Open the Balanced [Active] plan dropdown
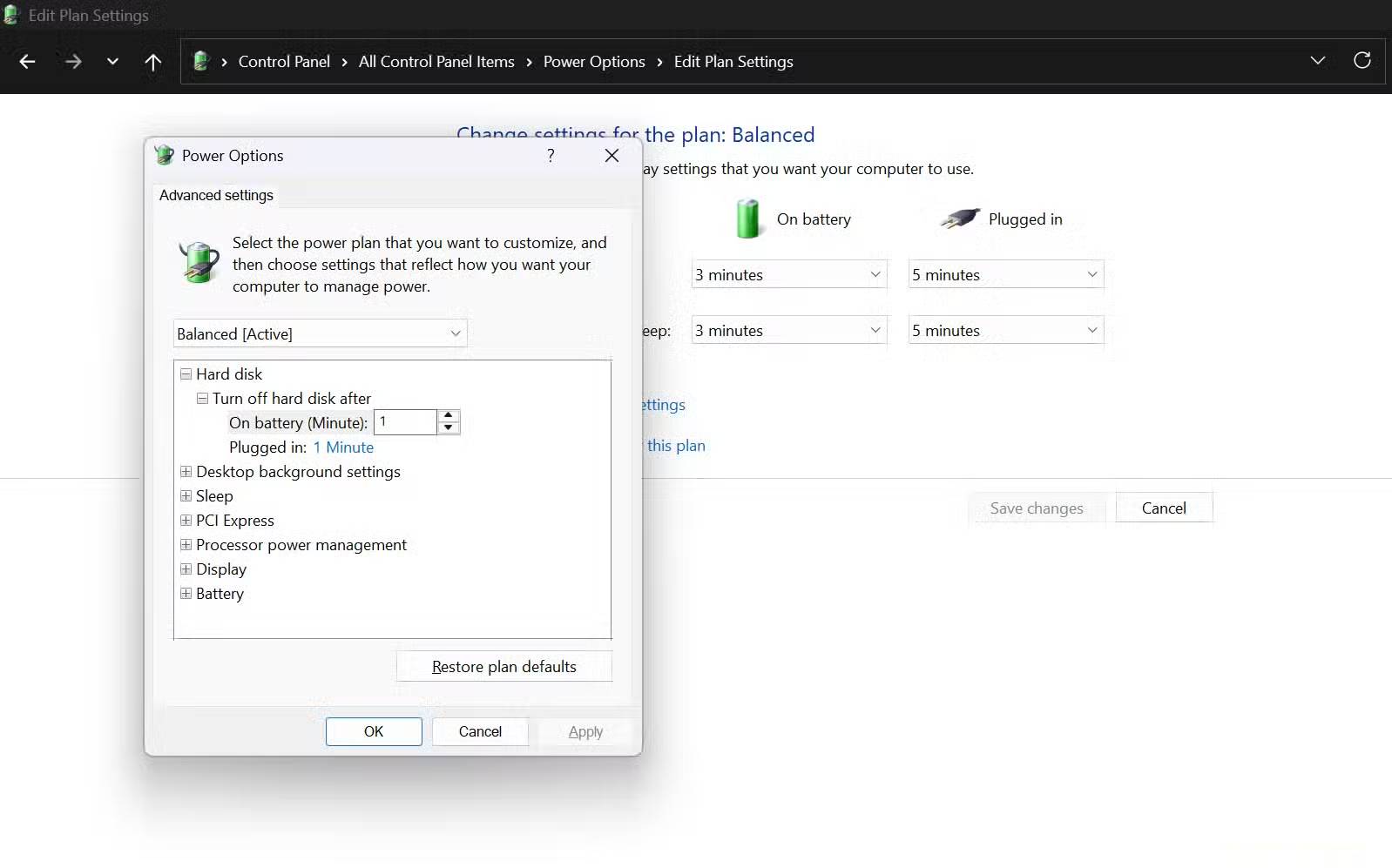Screen dimensions: 1392x868 point(320,333)
